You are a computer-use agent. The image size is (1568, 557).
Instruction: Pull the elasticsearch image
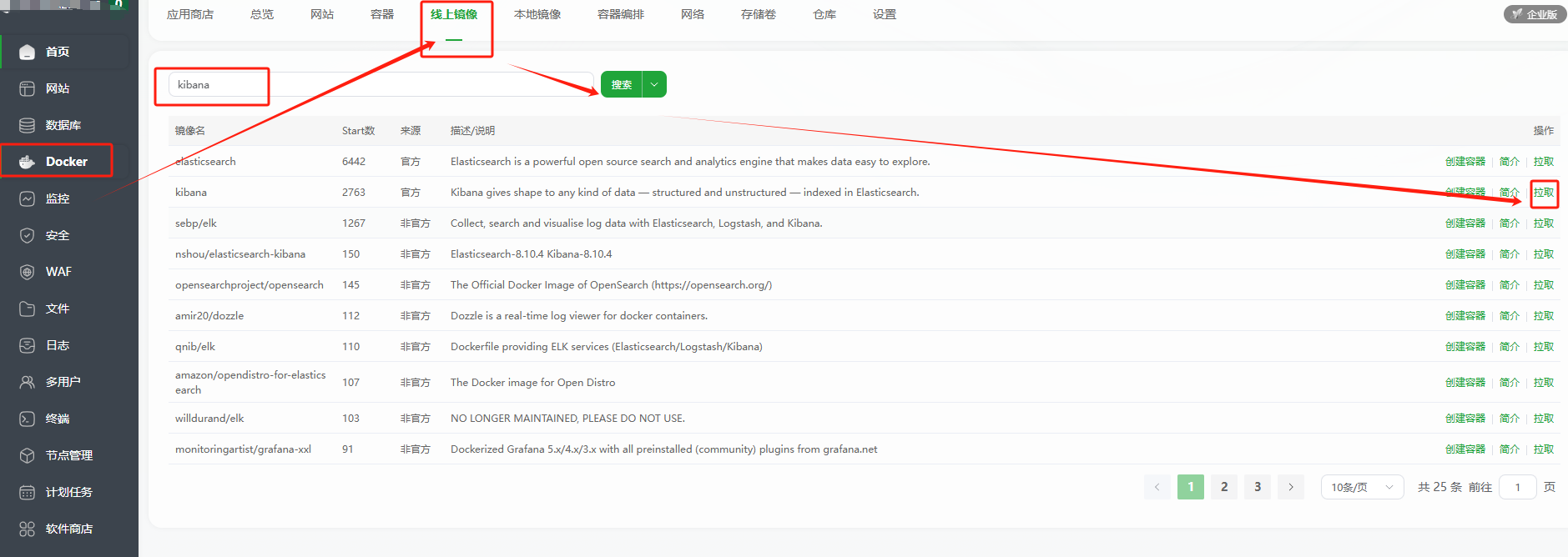pos(1544,162)
